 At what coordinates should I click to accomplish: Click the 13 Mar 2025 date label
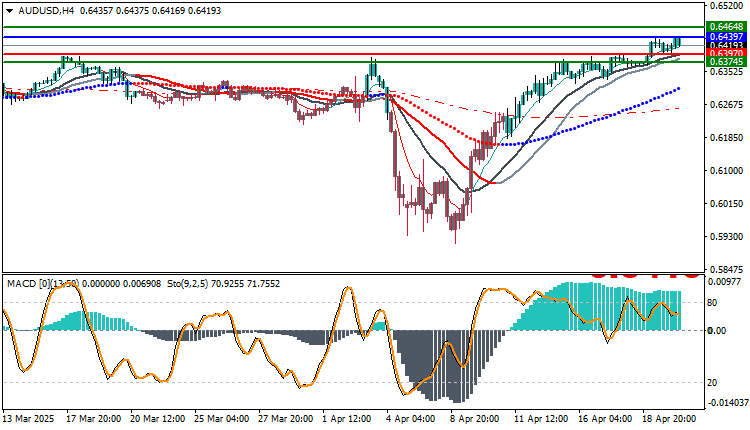pos(29,419)
